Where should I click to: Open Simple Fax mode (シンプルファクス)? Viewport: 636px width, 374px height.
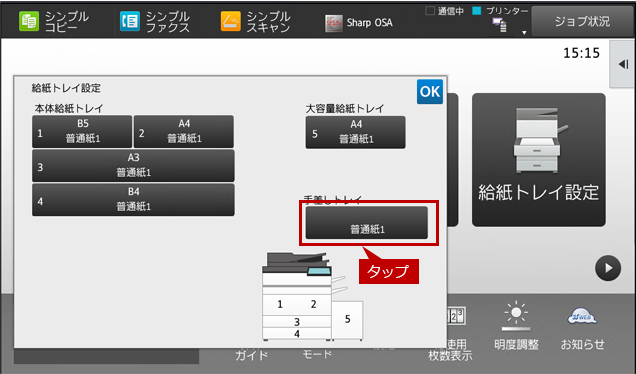155,21
